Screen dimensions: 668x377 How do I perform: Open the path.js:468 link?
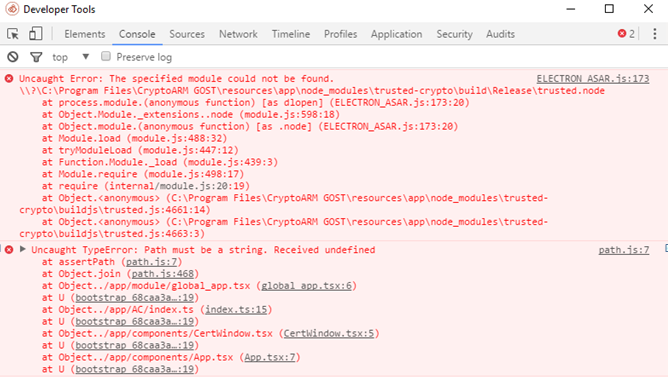(x=162, y=274)
